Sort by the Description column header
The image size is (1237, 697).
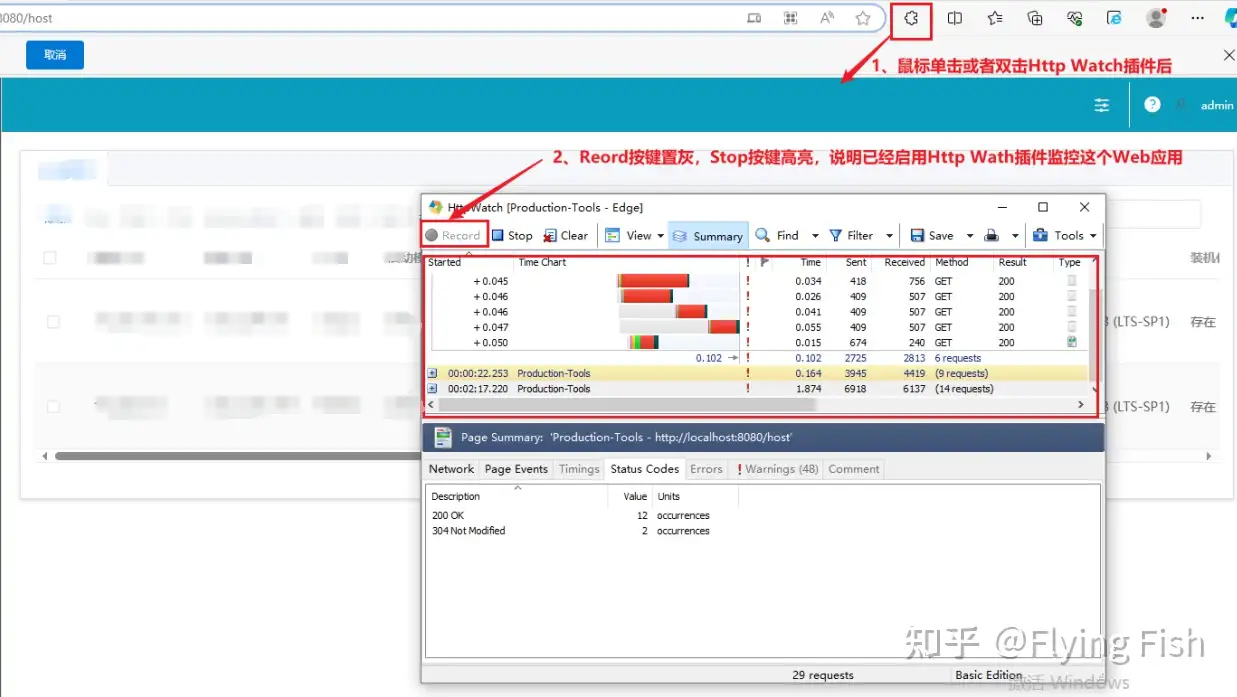[x=456, y=496]
